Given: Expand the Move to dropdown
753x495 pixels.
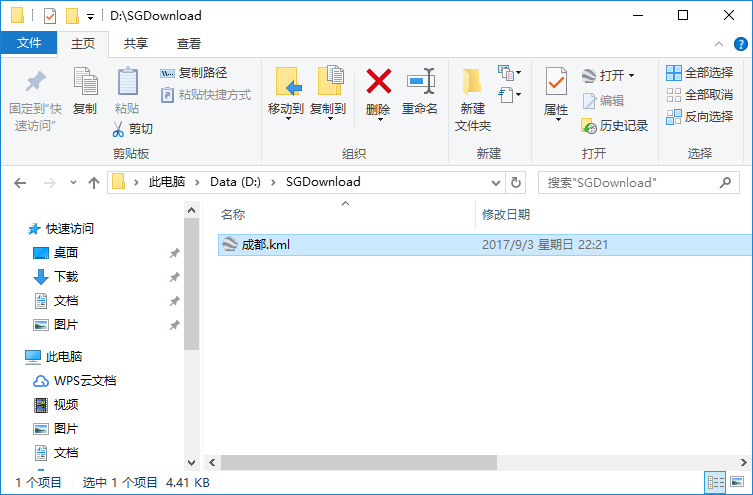Looking at the screenshot, I should point(288,119).
